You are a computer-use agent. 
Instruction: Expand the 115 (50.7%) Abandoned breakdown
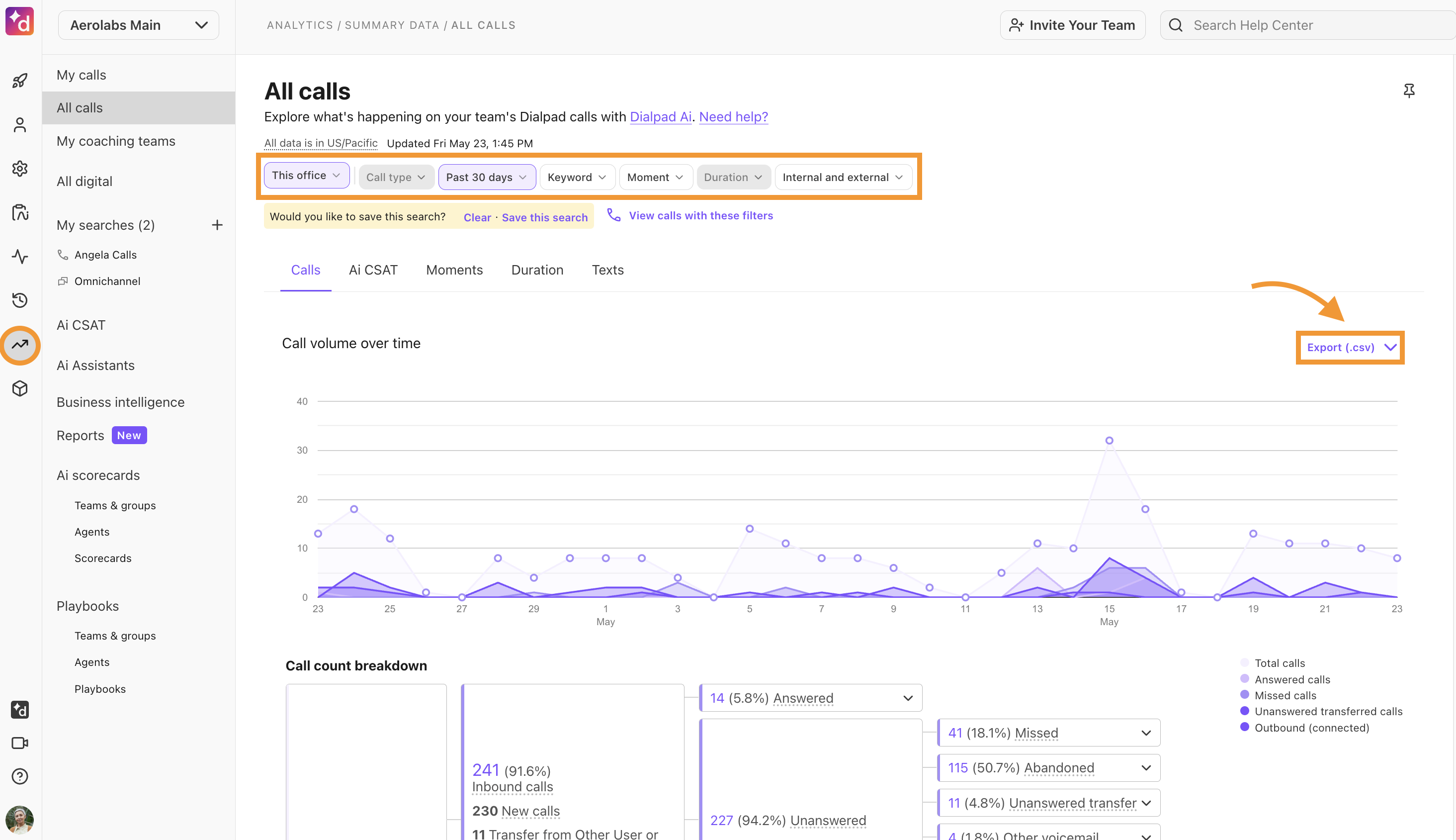1049,768
